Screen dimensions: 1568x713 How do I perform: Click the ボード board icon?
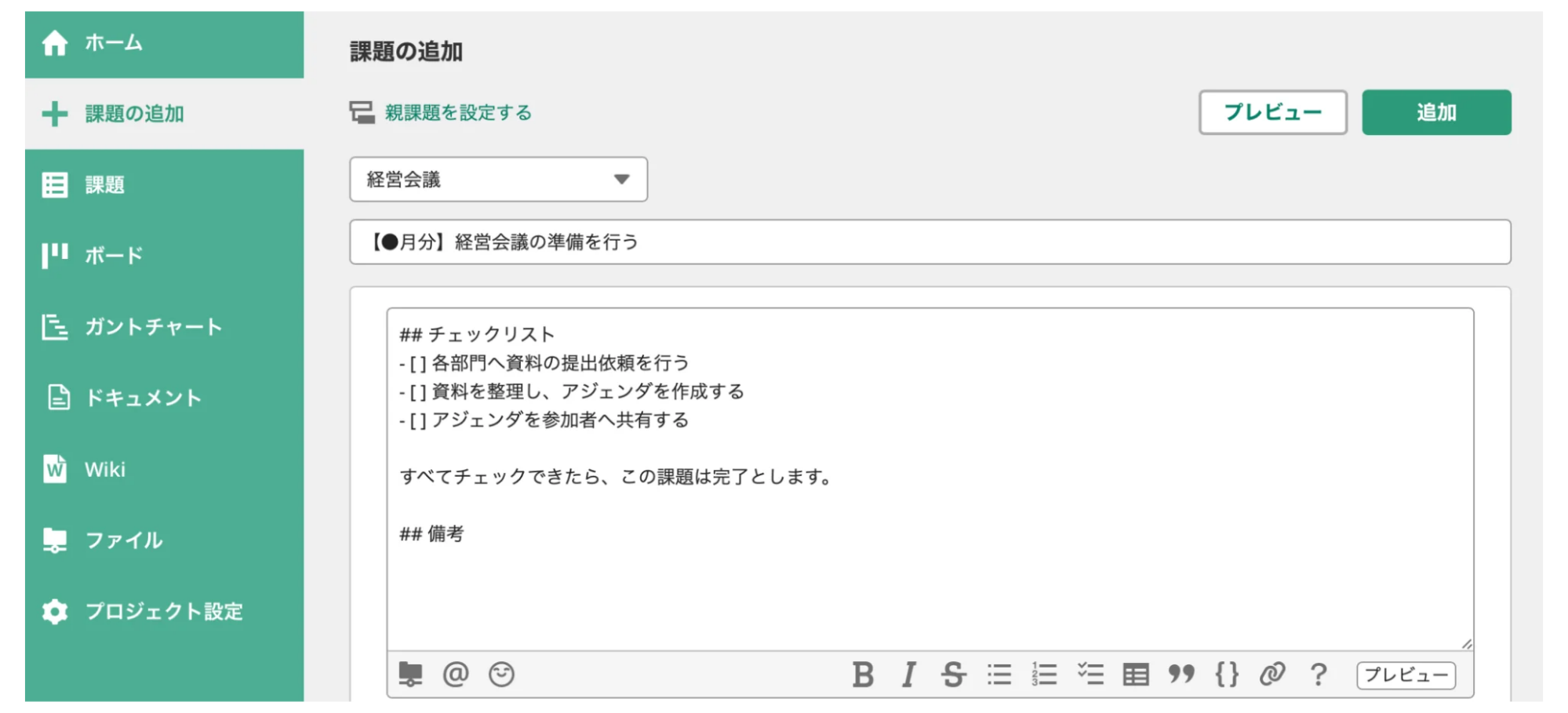tap(55, 256)
